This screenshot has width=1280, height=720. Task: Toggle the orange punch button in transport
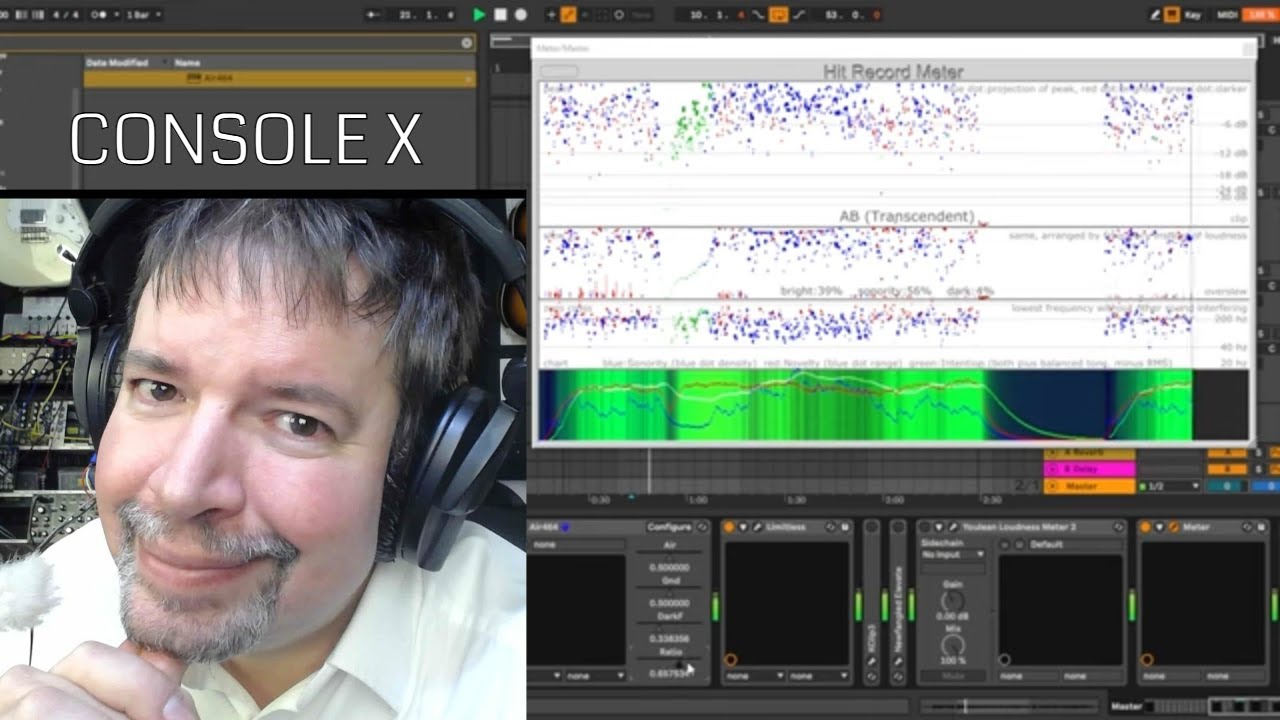click(x=777, y=15)
